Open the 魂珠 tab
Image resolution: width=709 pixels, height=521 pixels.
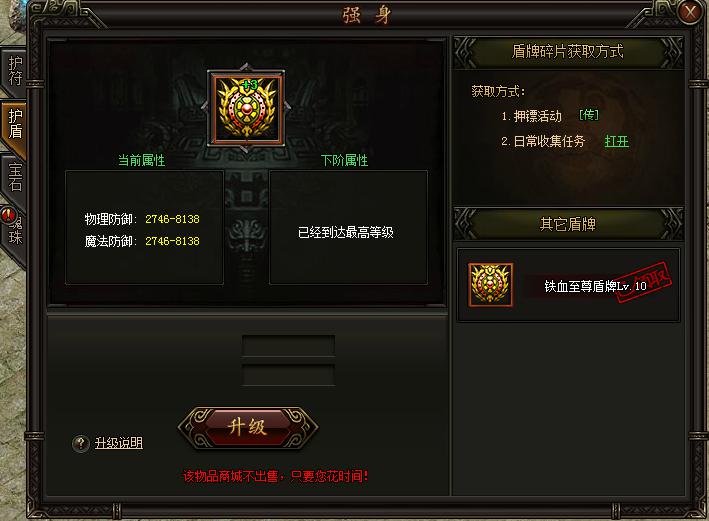(14, 232)
